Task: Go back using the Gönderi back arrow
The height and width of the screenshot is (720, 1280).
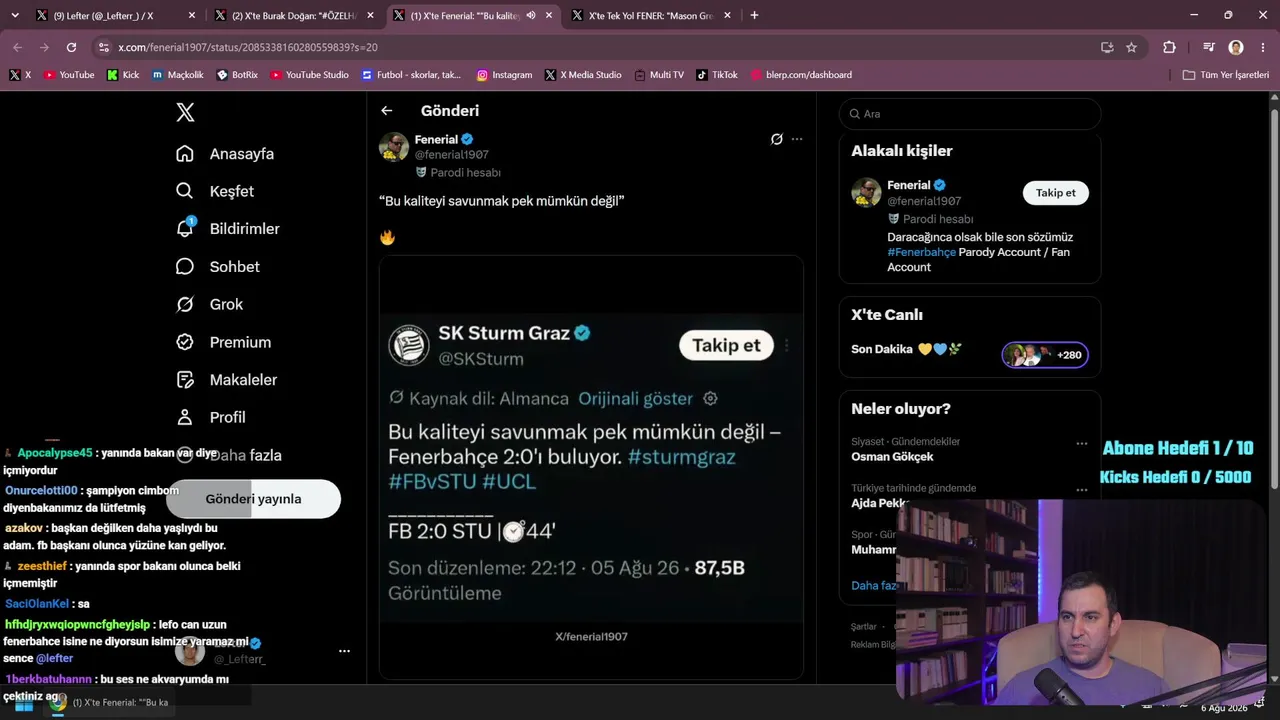Action: pos(387,111)
